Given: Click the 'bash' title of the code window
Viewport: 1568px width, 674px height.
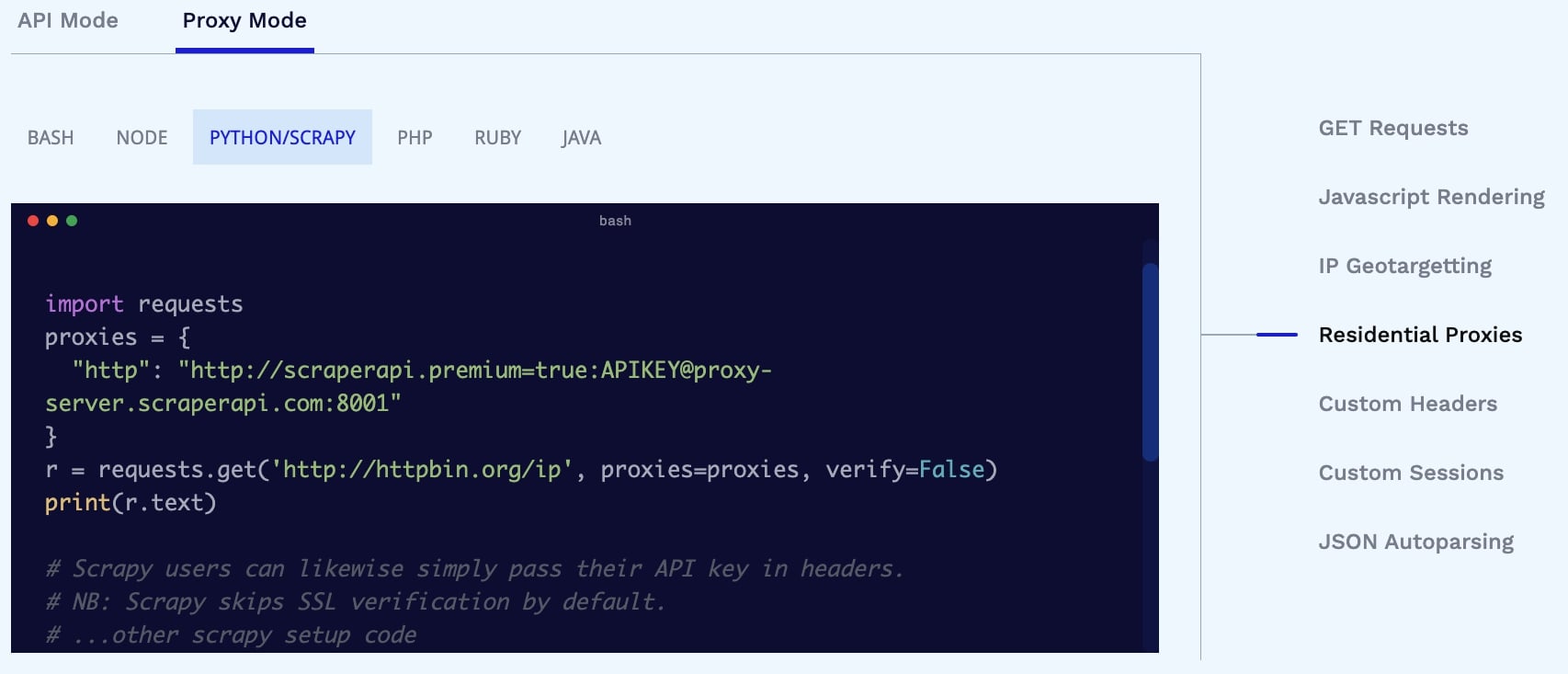Looking at the screenshot, I should (x=615, y=221).
